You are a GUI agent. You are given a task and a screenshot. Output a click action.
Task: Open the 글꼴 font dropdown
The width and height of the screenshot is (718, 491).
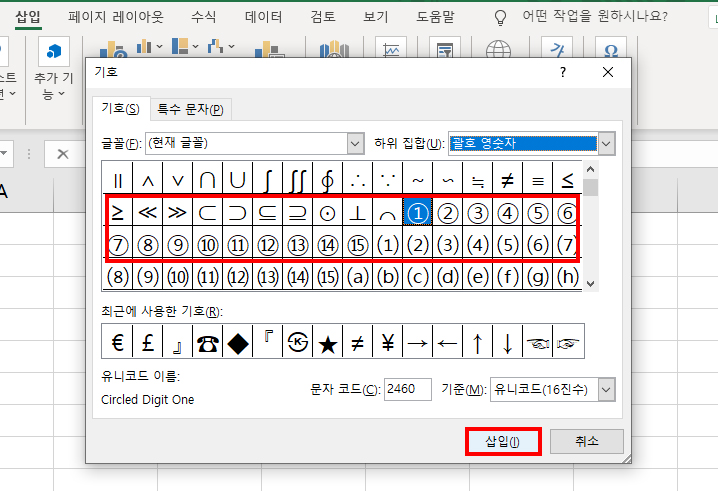point(355,144)
